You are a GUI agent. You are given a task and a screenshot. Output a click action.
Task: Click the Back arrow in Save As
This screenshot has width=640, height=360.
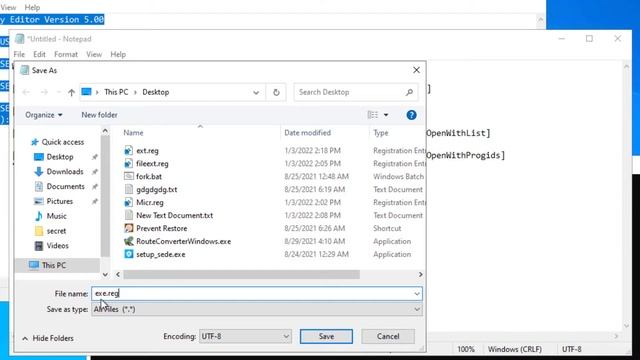pos(26,93)
